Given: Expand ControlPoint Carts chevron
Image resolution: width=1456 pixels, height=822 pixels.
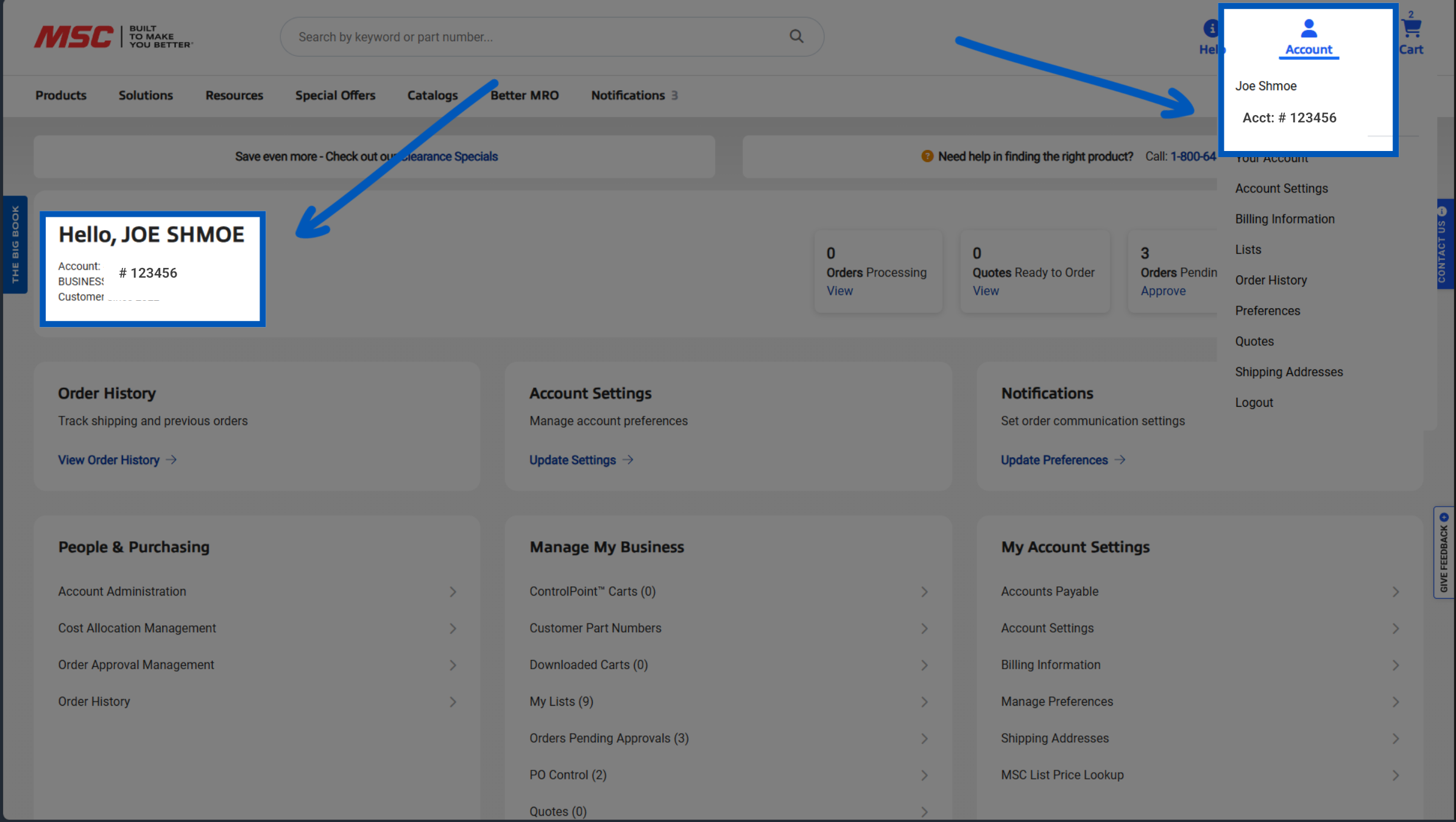Looking at the screenshot, I should pos(924,592).
